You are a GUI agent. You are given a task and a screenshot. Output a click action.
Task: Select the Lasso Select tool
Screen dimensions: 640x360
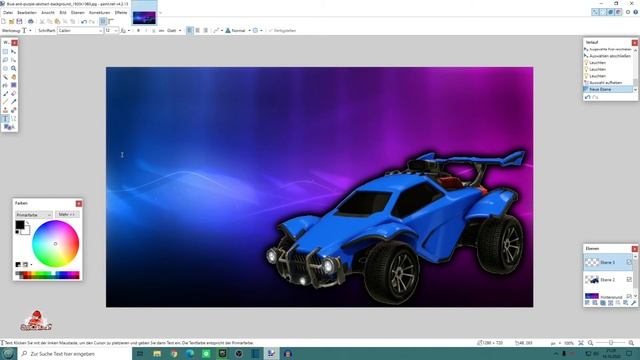(5, 60)
